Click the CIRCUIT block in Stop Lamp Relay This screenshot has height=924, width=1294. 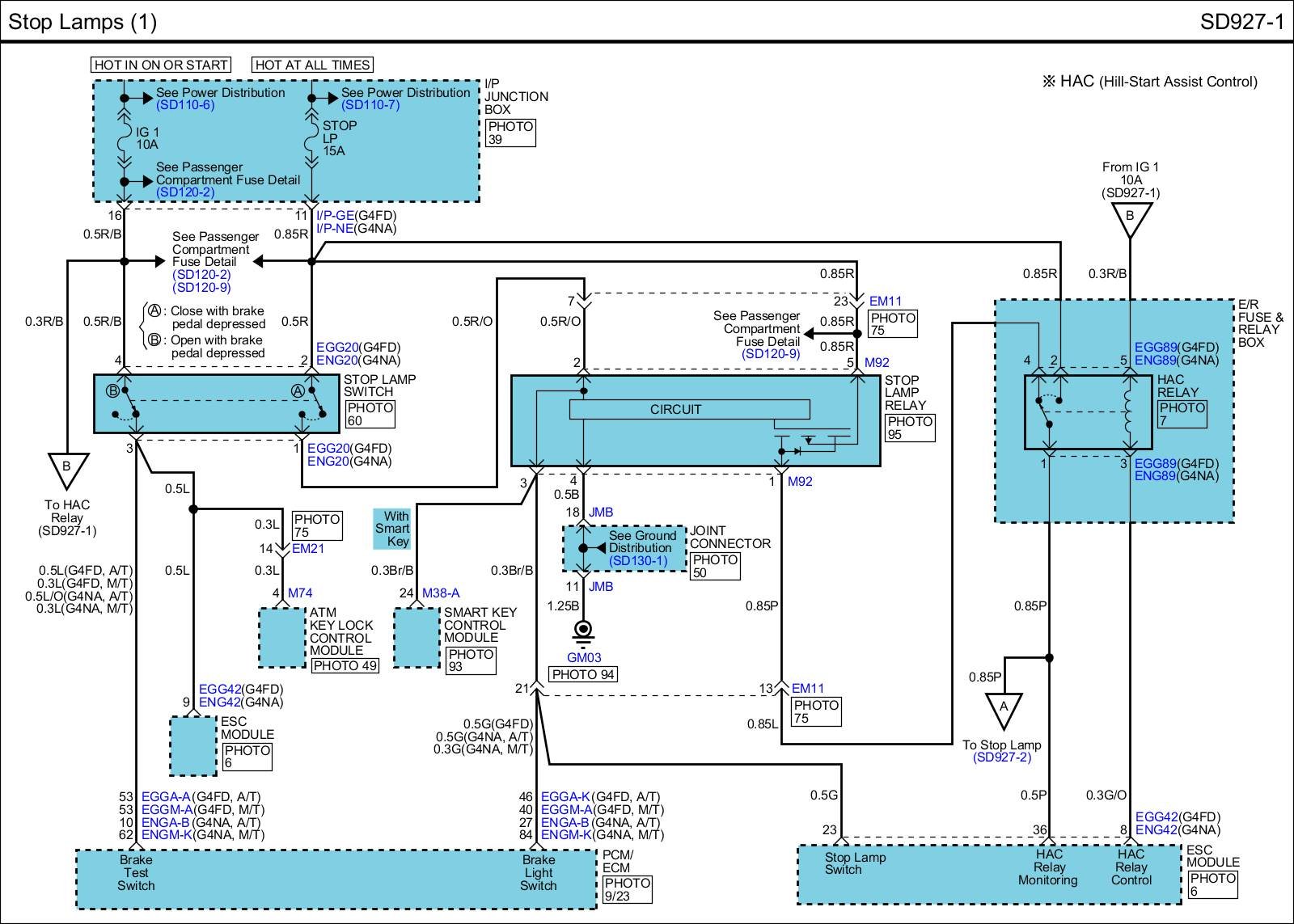(x=675, y=410)
